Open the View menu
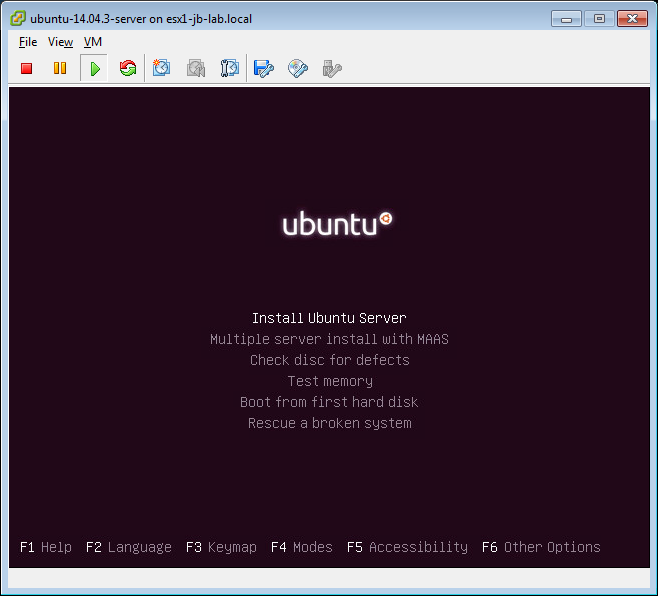Screen dimensions: 658x596 (x=60, y=42)
